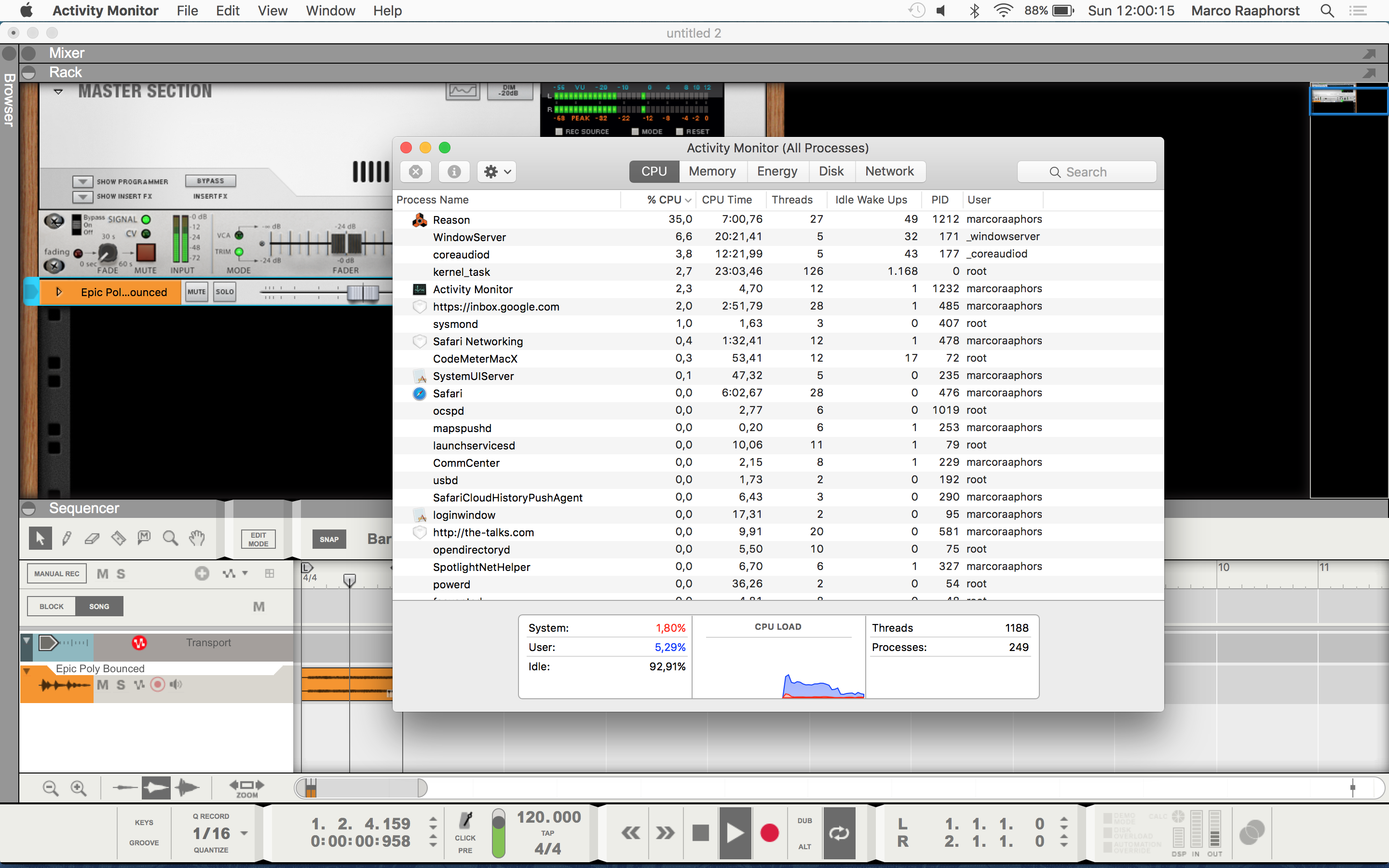Expand the Mixer panel toggle
Viewport: 1389px width, 868px height.
28,54
